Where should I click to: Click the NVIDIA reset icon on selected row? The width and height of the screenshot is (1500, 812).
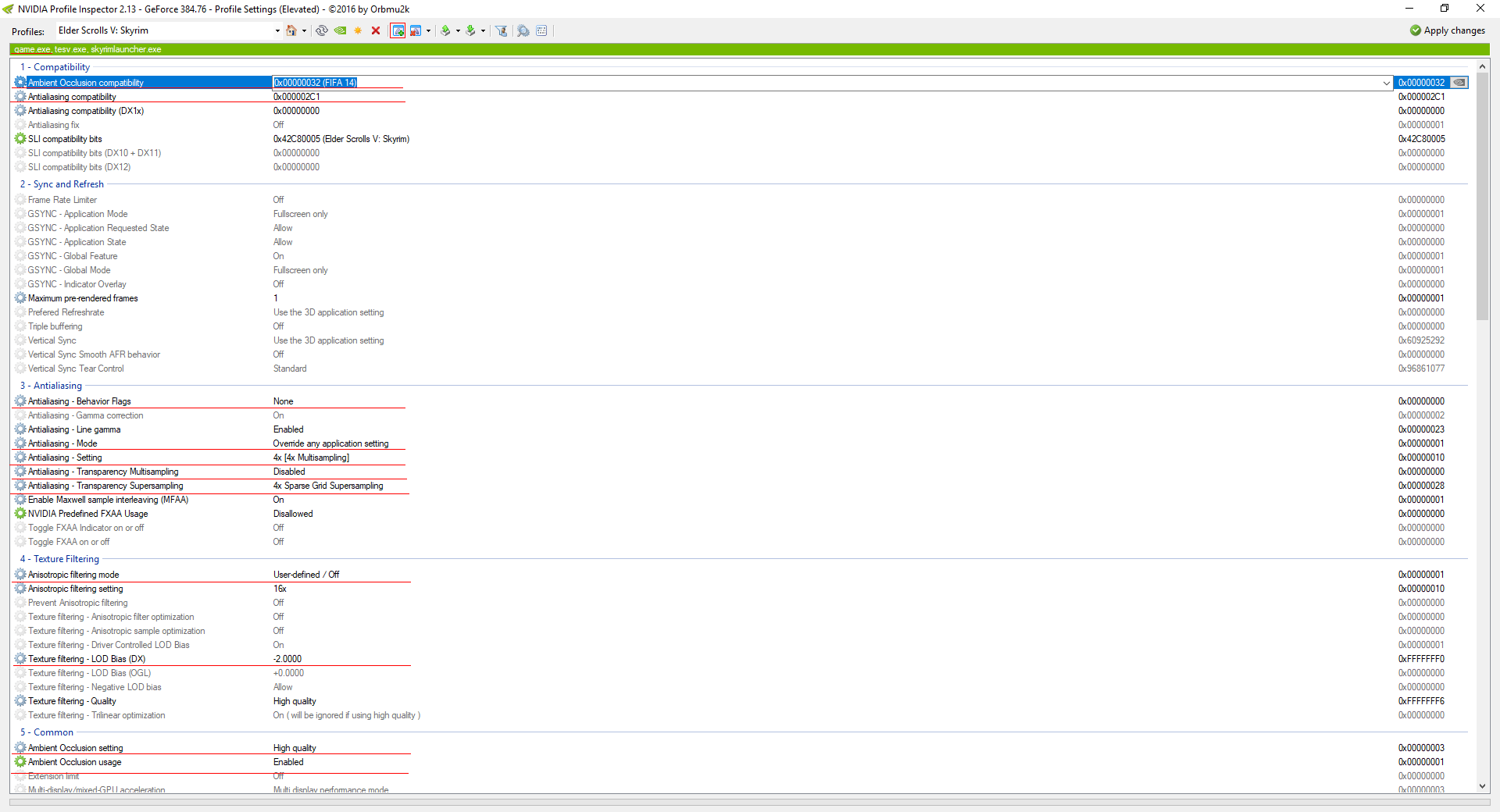click(x=1459, y=83)
